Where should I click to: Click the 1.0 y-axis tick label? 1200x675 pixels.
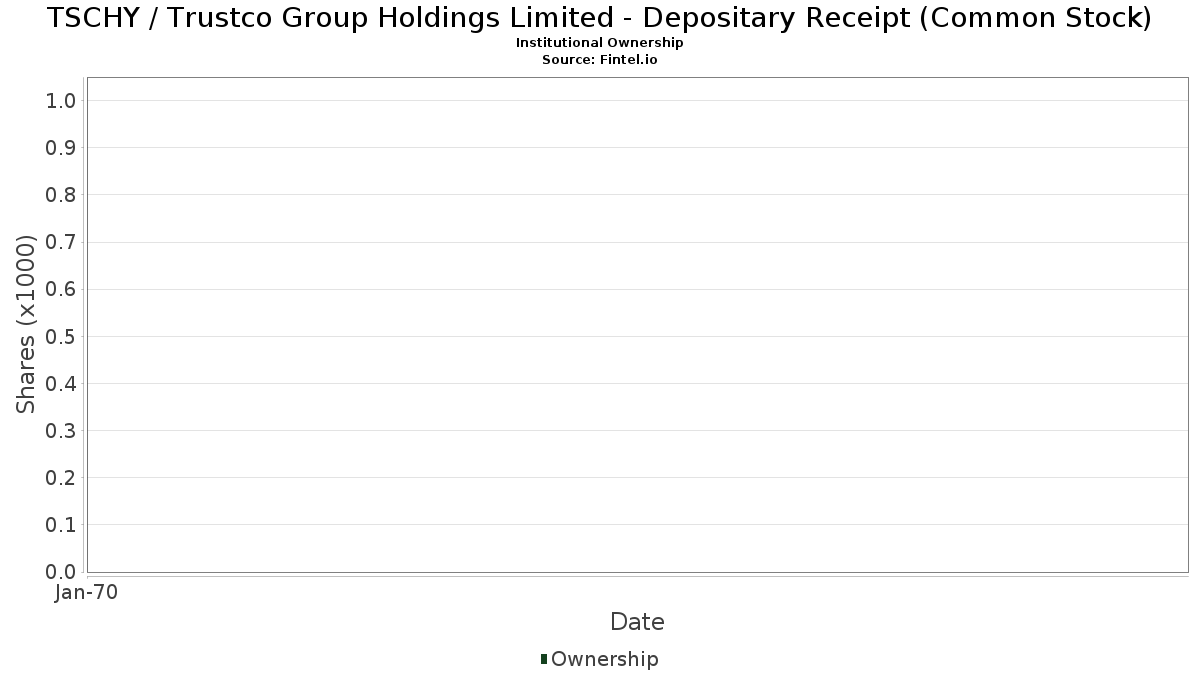pyautogui.click(x=61, y=100)
